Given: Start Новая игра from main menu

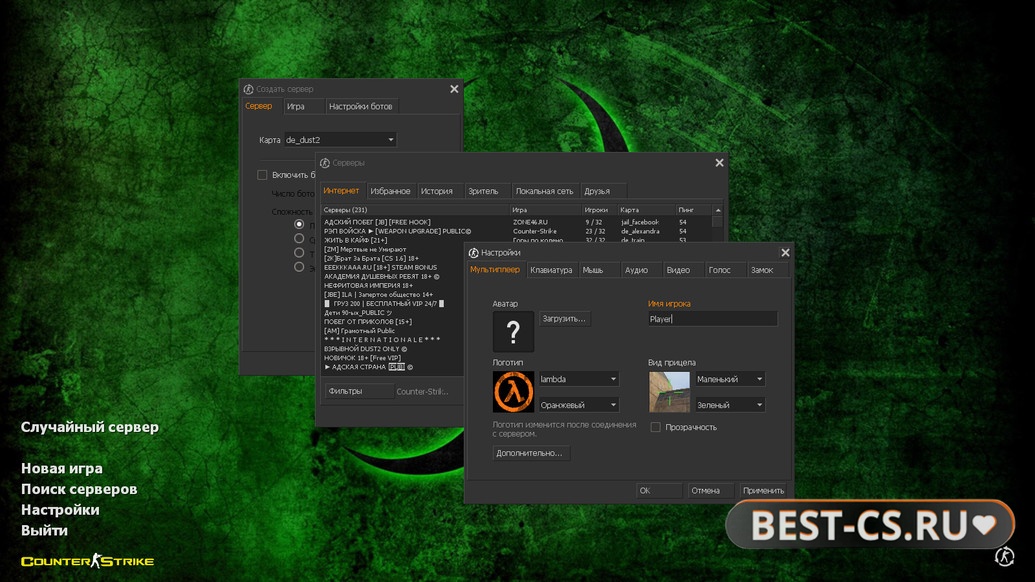Looking at the screenshot, I should tap(61, 468).
